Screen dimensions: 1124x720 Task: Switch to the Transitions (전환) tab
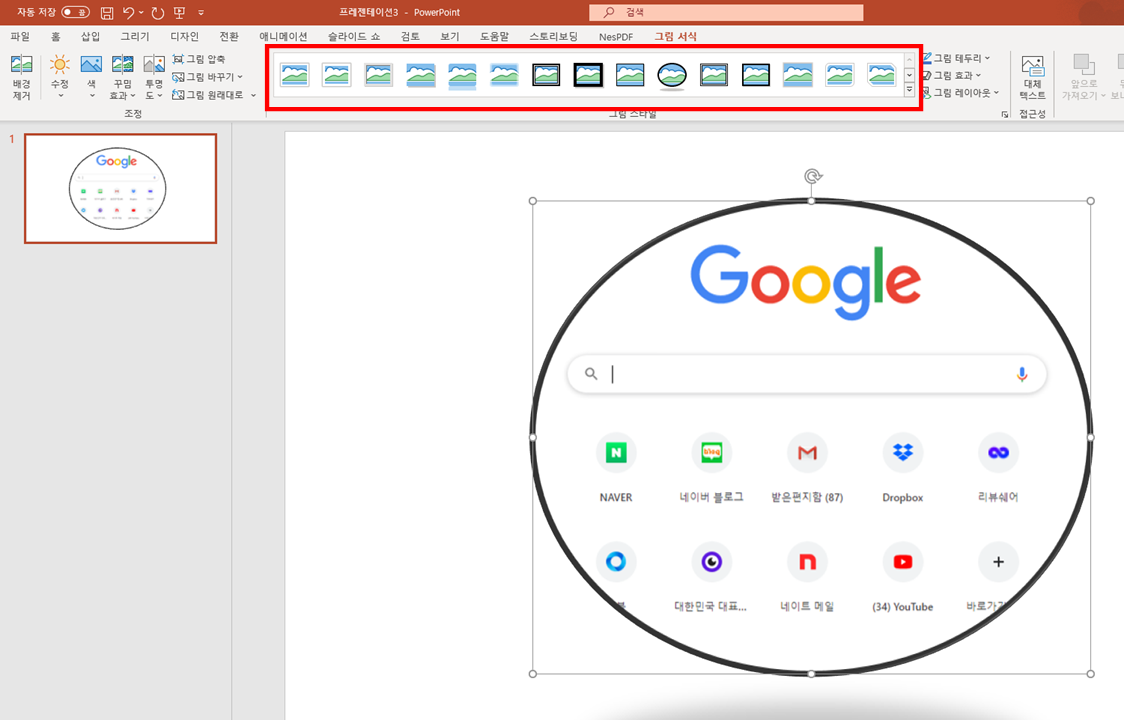(x=229, y=36)
